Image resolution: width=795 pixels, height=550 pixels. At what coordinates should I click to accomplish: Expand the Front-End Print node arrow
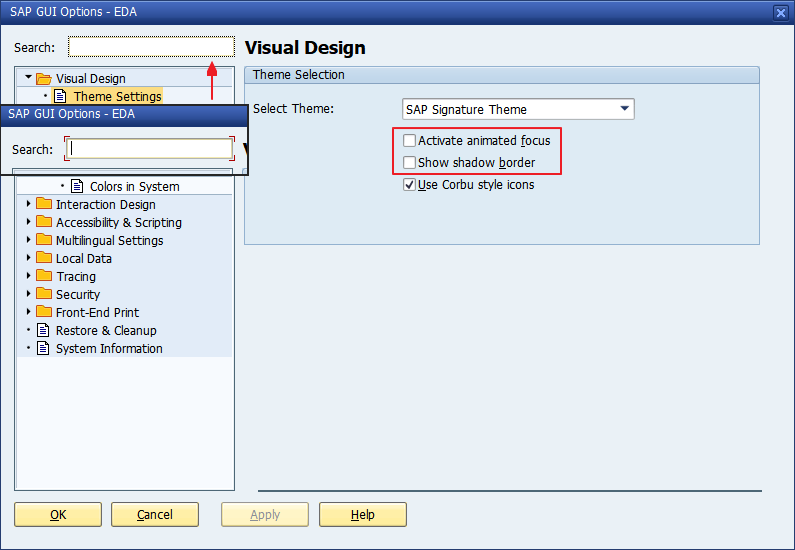28,312
